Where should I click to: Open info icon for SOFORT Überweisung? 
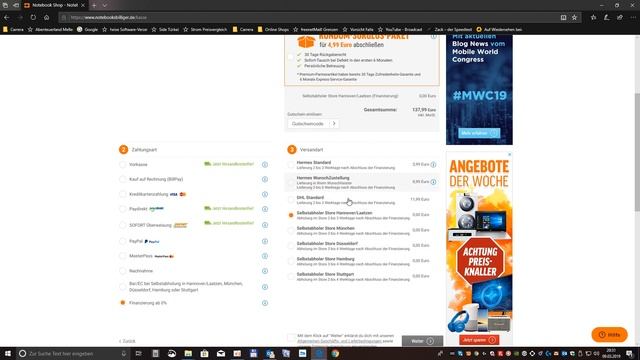pyautogui.click(x=265, y=225)
